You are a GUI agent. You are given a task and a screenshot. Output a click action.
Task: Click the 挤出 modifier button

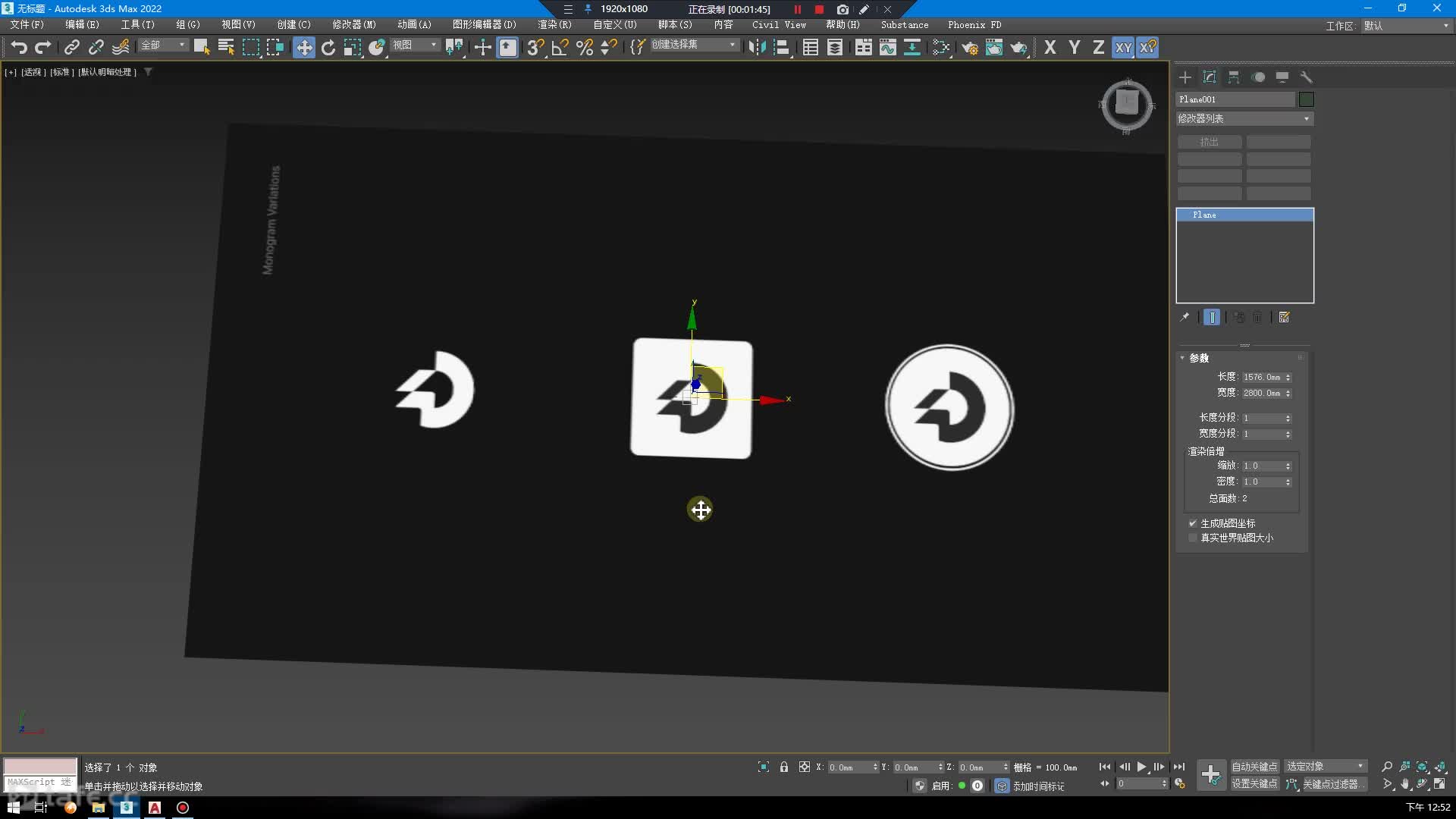coord(1210,142)
